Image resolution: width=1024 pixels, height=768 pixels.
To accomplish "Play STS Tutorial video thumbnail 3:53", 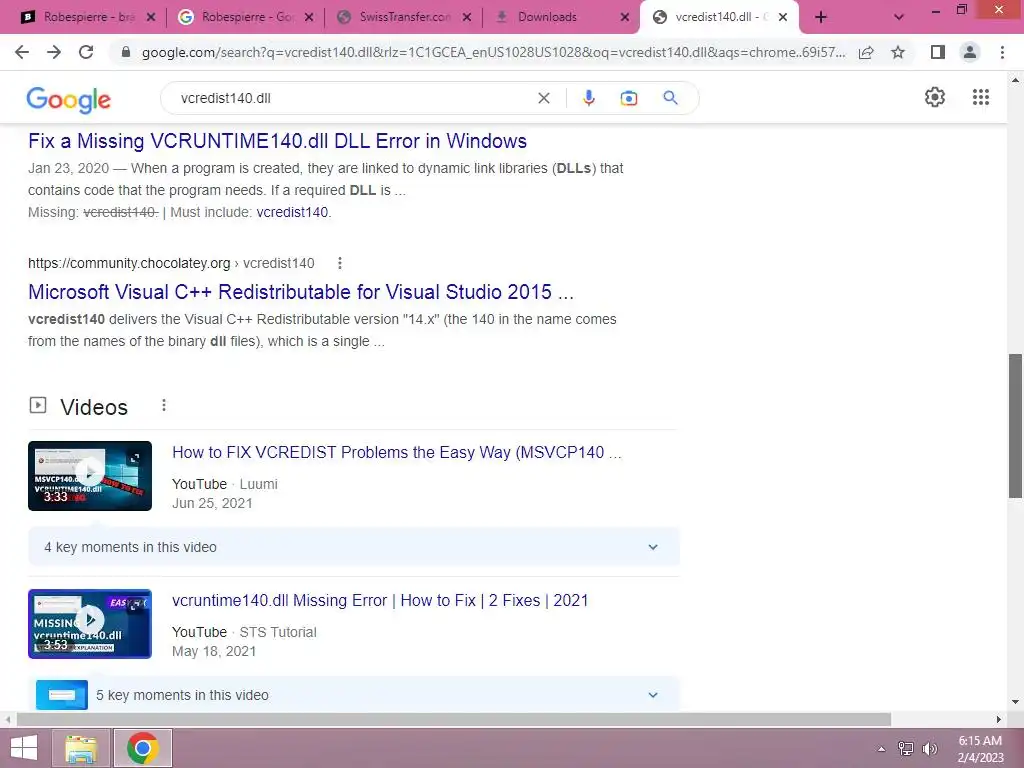I will (x=90, y=624).
